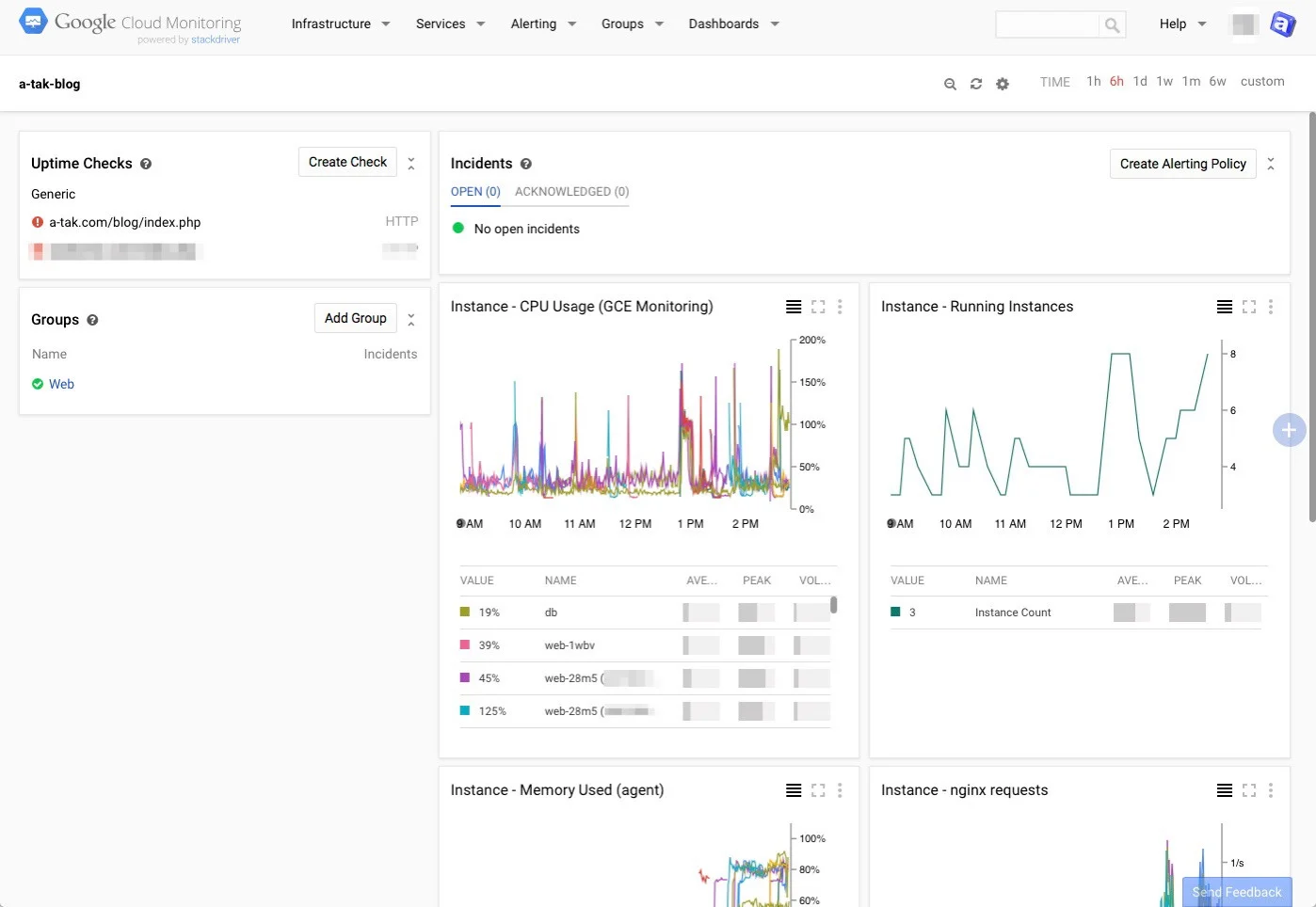Image resolution: width=1316 pixels, height=907 pixels.
Task: Toggle legend list icon on Running Instances chart
Action: [x=1225, y=307]
